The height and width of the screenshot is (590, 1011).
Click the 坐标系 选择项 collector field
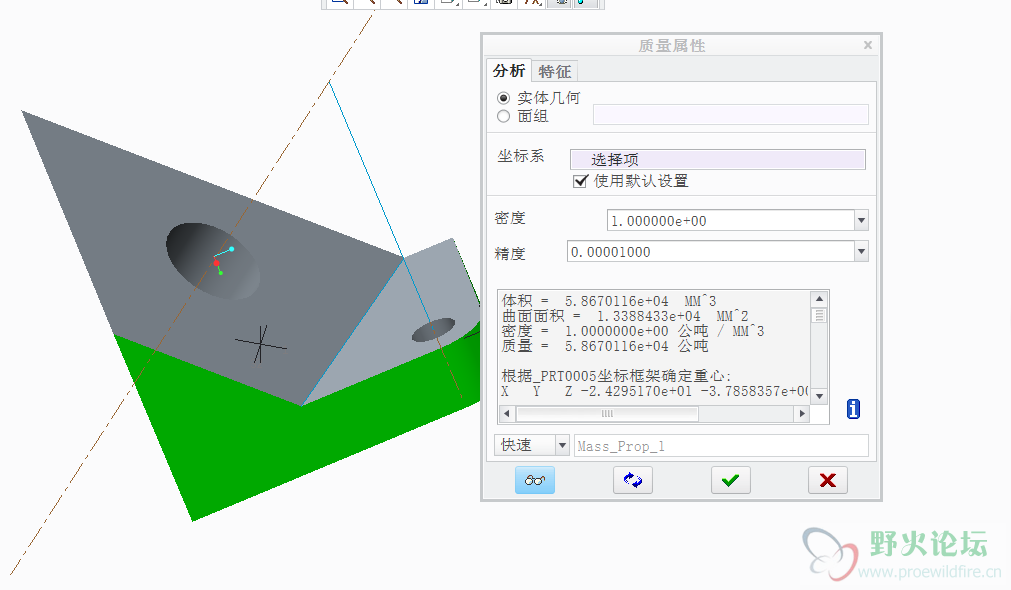click(718, 159)
